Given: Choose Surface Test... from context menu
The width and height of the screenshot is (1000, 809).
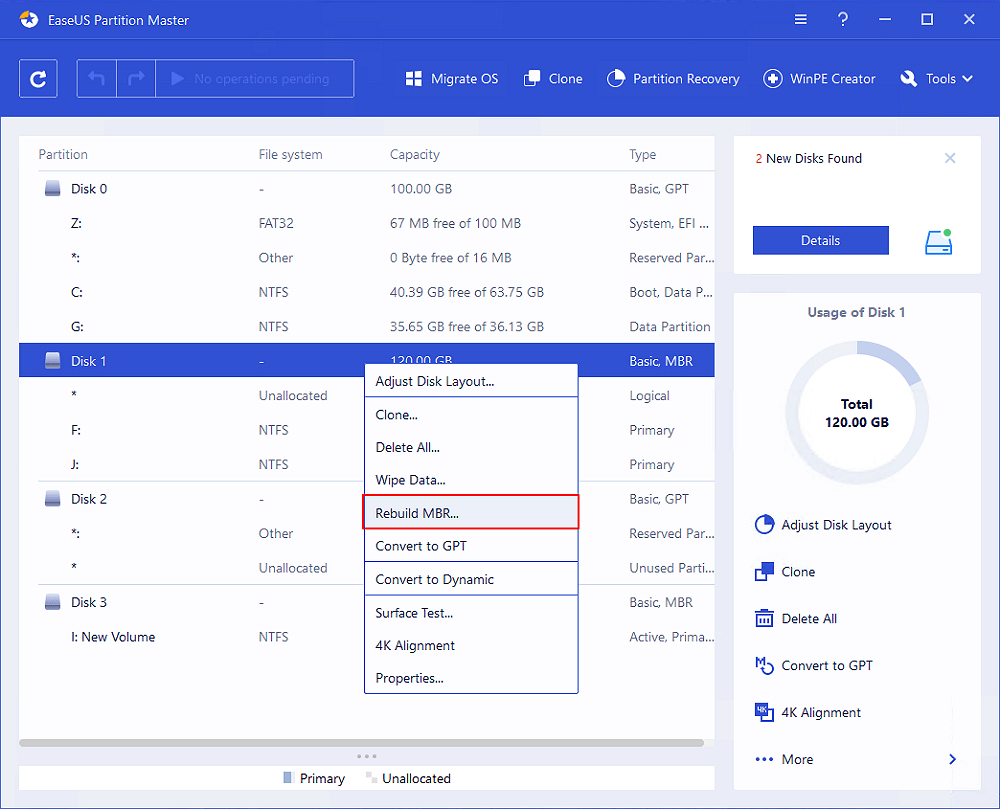Looking at the screenshot, I should click(x=471, y=613).
